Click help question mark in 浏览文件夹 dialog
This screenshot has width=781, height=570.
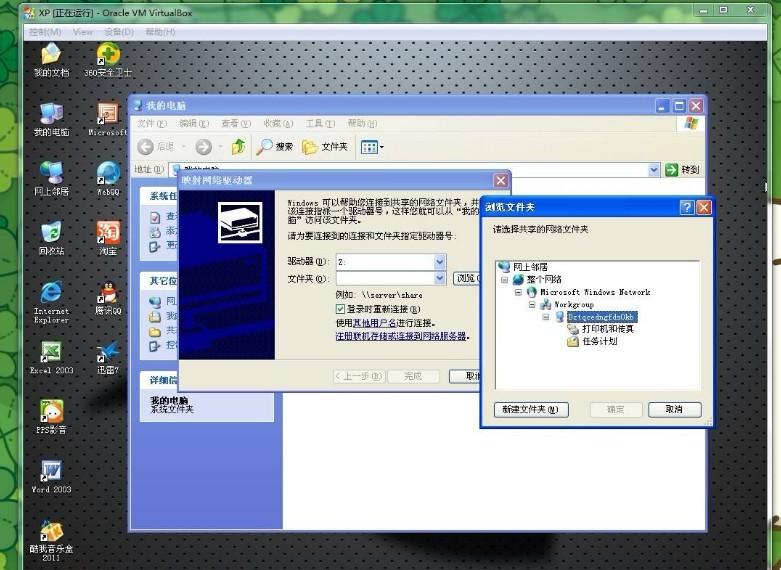coord(686,207)
